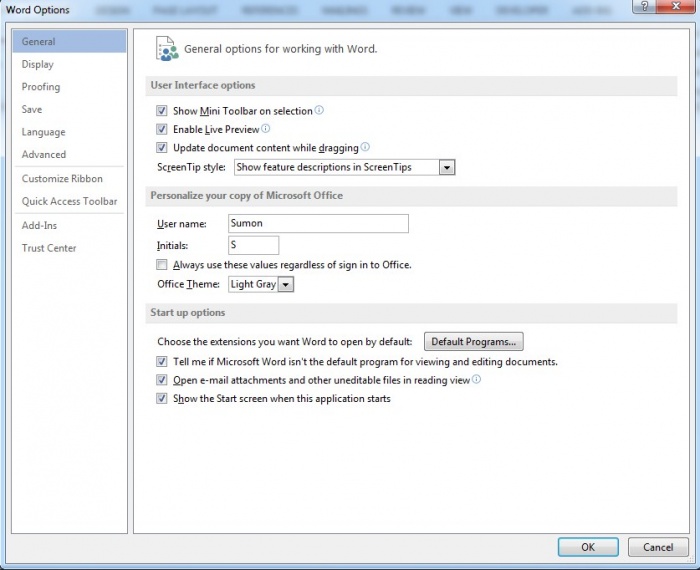Confirm with the OK button
The image size is (700, 570).
[588, 547]
